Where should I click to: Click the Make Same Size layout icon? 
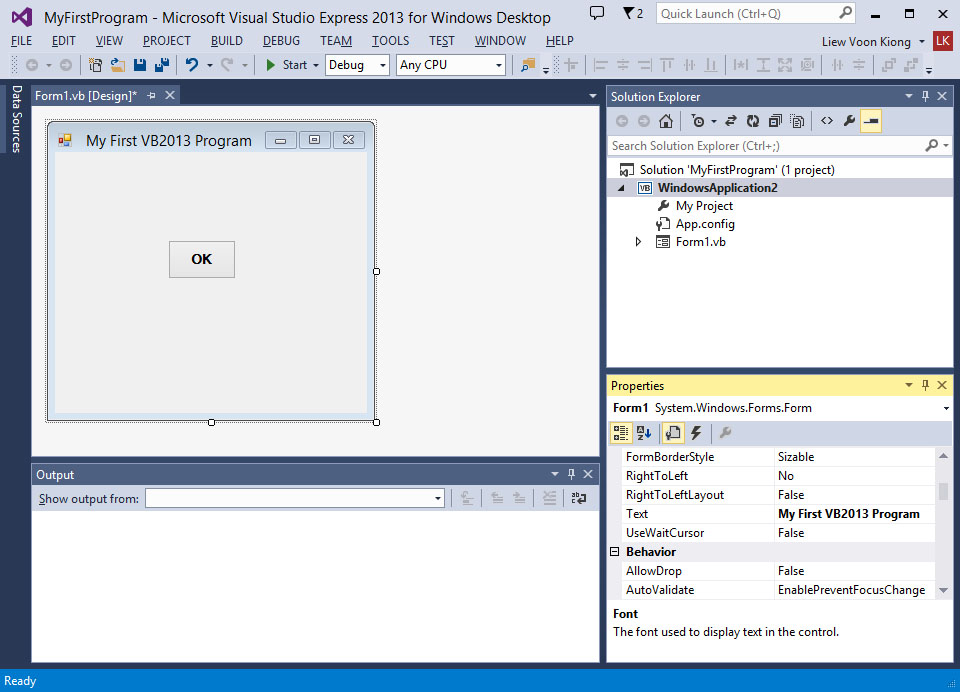point(785,65)
